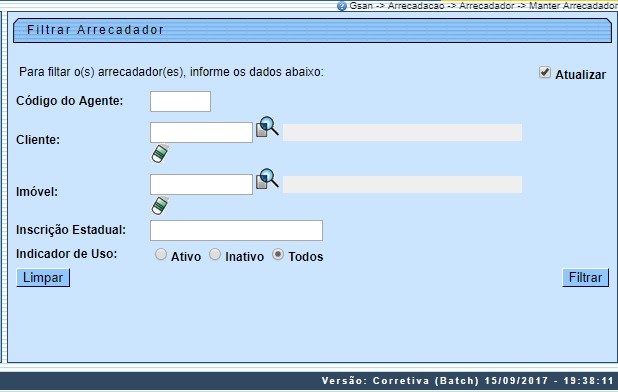The width and height of the screenshot is (618, 392).
Task: Clear the Imóvel field with eraser icon
Action: point(160,205)
